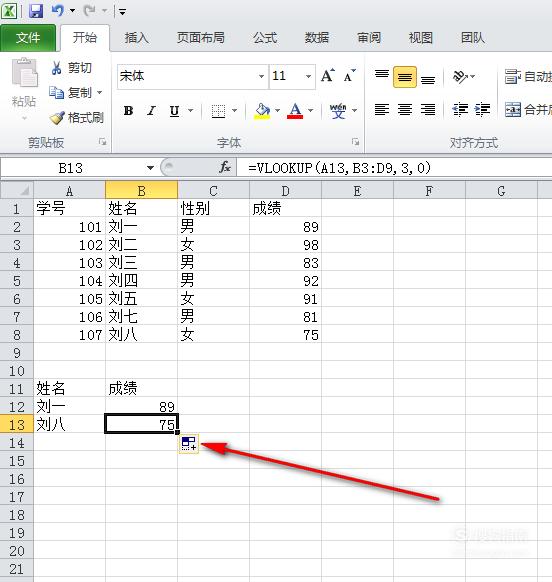
Task: Click the Cut scissors button
Action: [71, 68]
